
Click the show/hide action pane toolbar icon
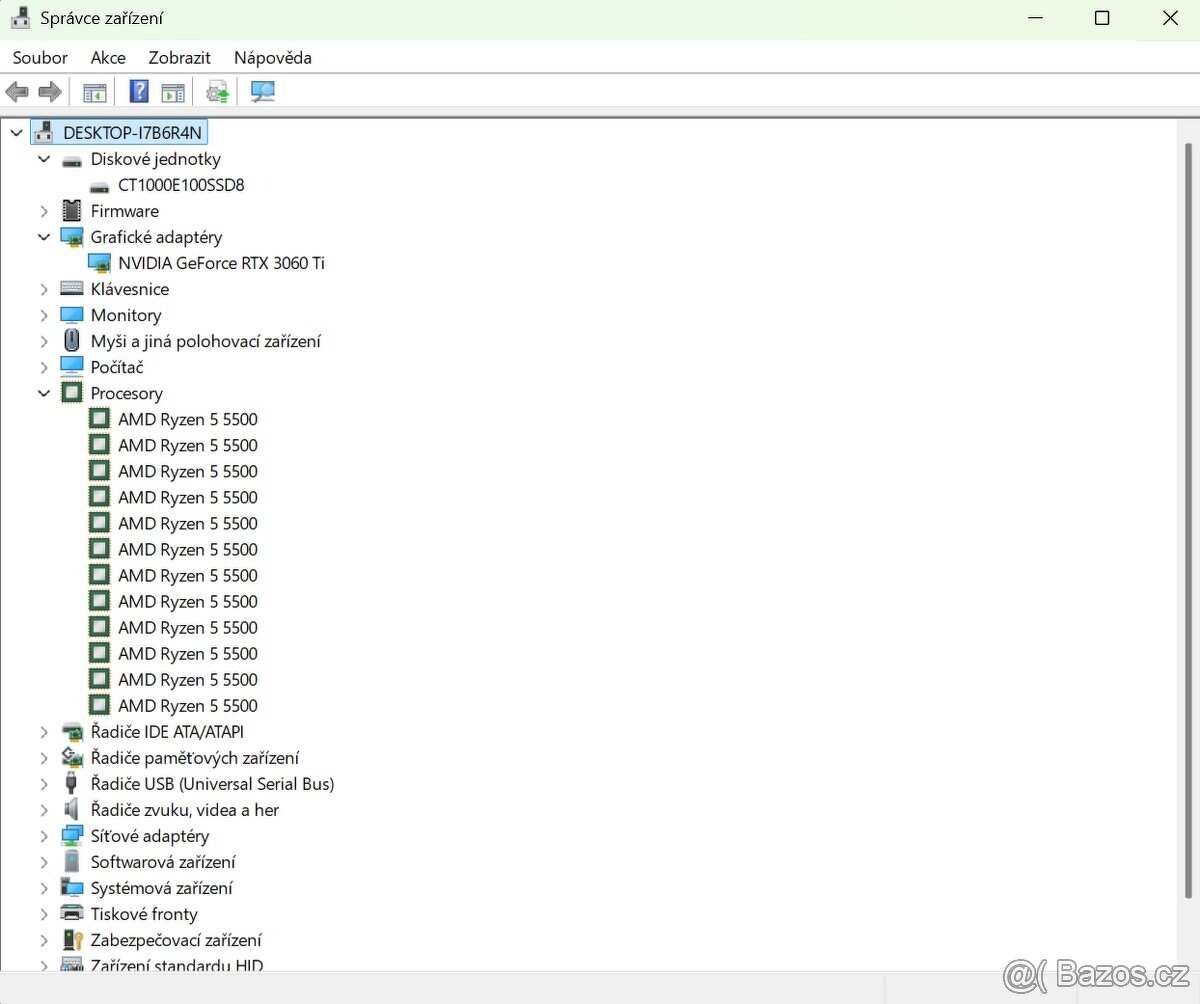click(173, 92)
